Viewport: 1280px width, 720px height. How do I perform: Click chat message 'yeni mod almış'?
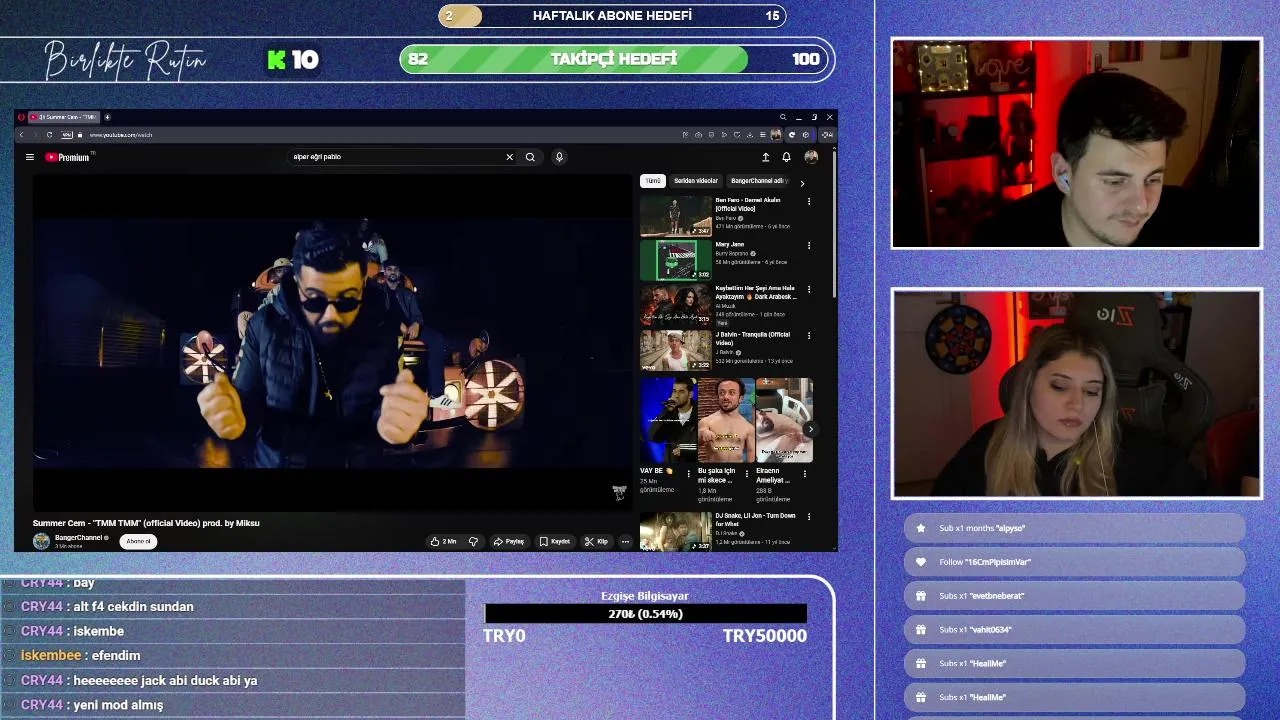pyautogui.click(x=118, y=705)
